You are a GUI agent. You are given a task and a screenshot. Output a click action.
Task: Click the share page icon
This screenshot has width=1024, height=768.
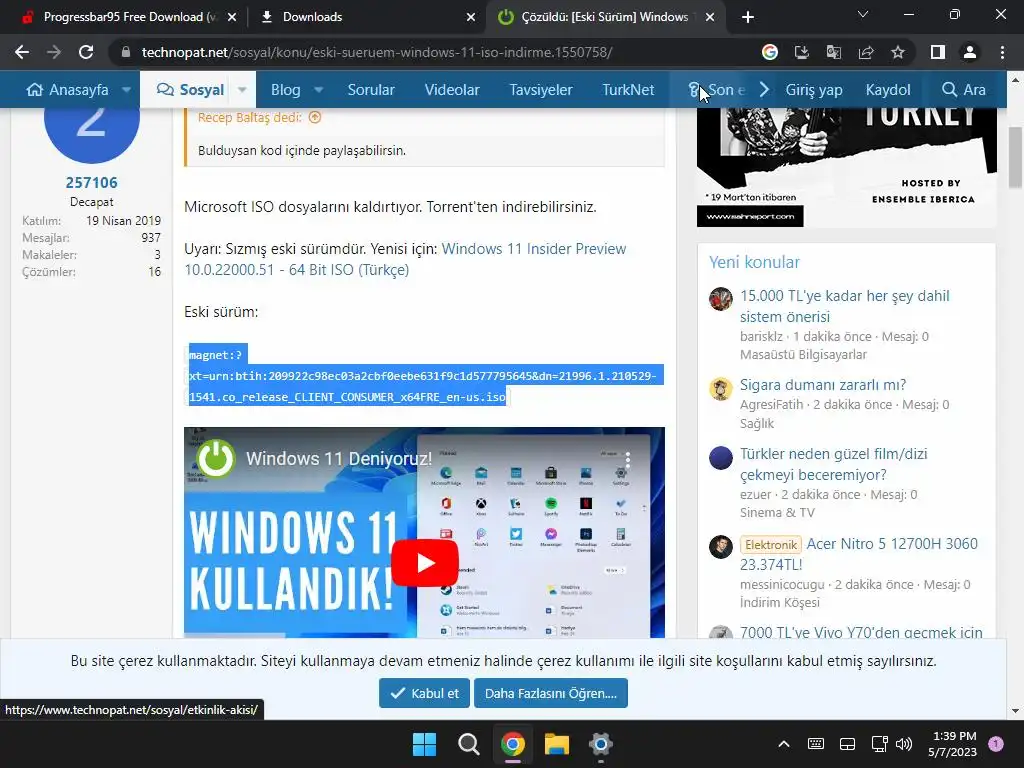click(x=866, y=52)
